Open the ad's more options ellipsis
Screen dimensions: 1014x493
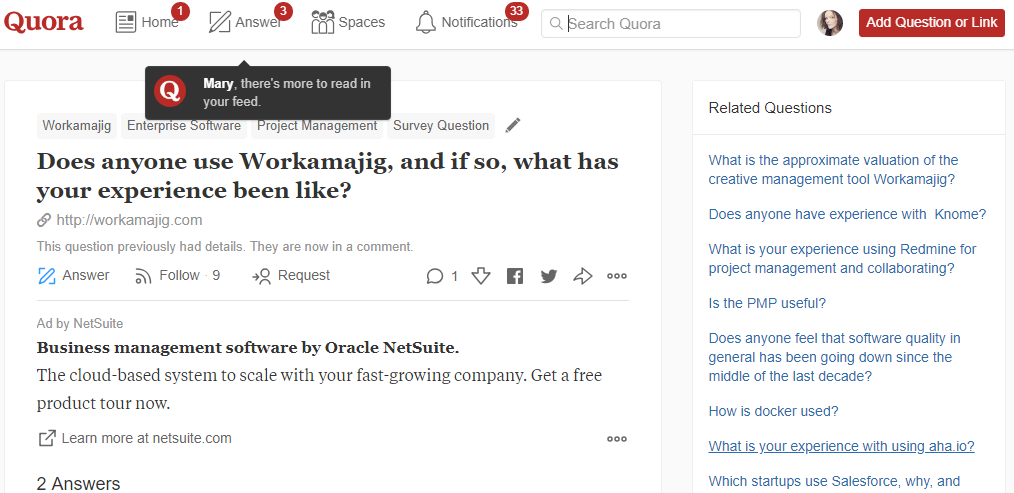click(x=617, y=439)
